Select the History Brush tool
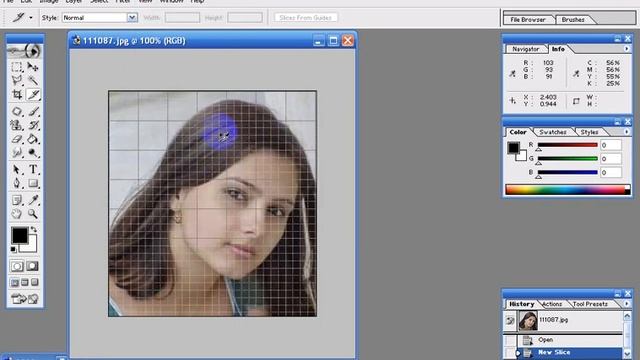Image resolution: width=640 pixels, height=360 pixels. [x=33, y=125]
